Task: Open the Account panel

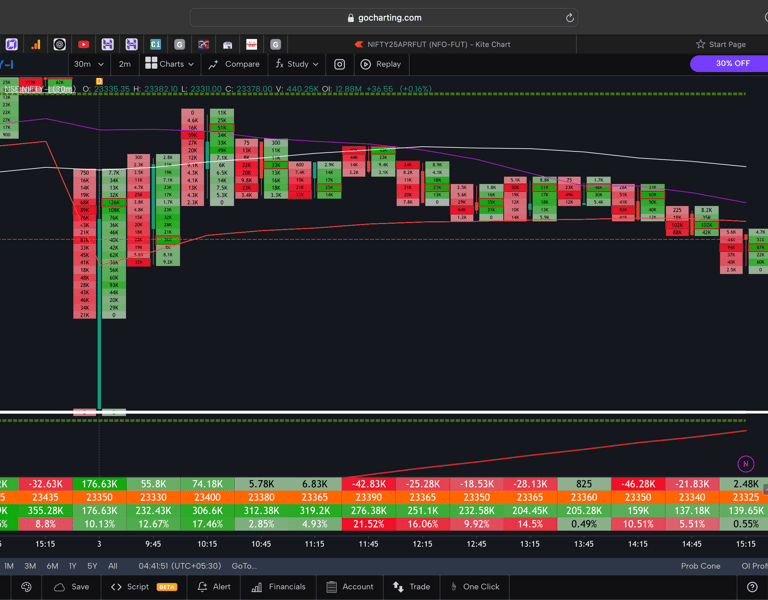Action: pos(350,587)
